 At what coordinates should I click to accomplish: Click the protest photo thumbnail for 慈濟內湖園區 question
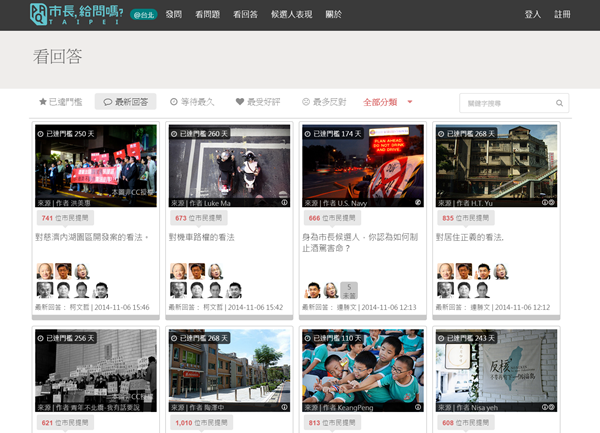coord(96,166)
